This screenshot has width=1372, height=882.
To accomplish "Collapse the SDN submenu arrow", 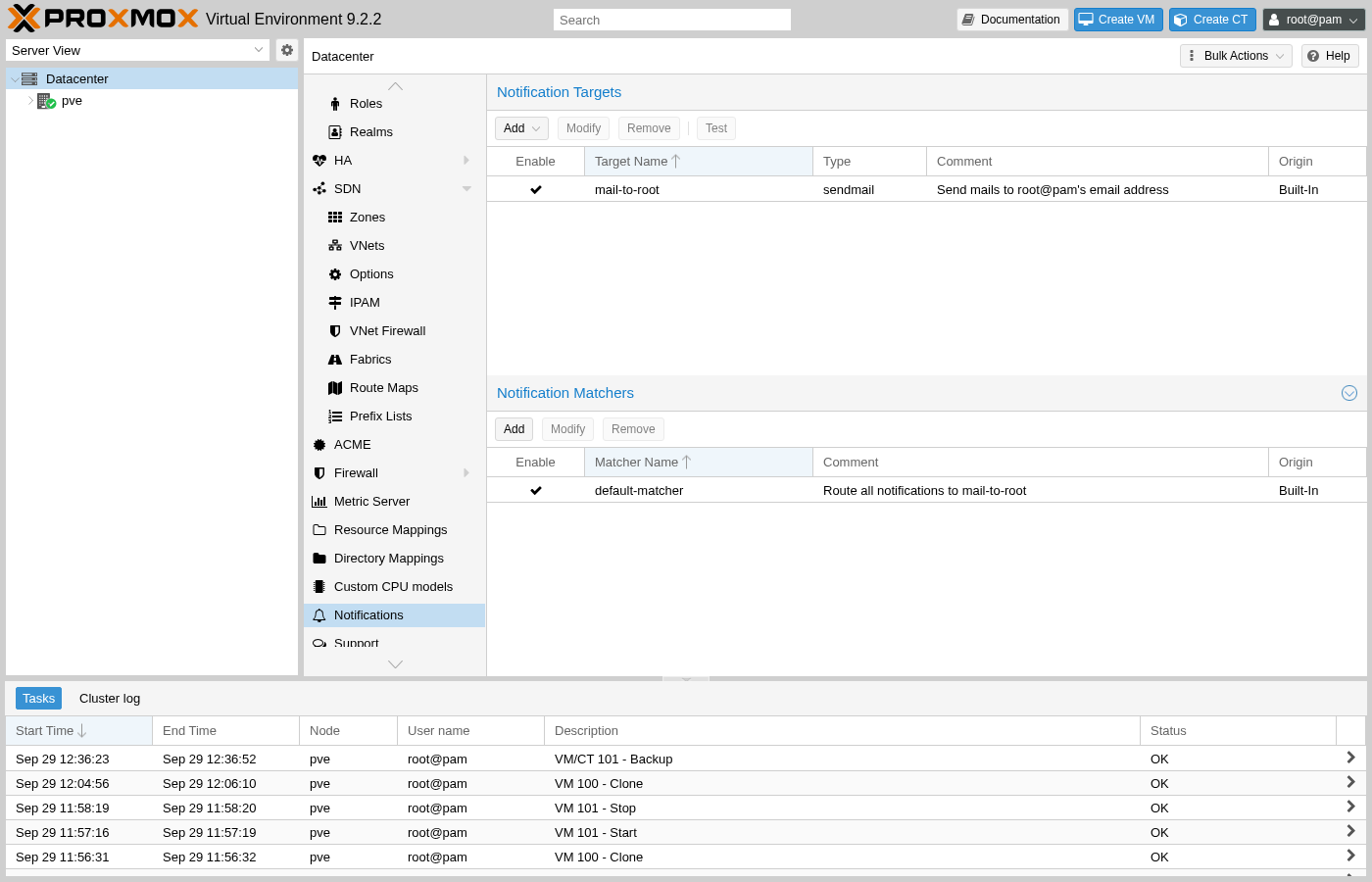I will [466, 189].
